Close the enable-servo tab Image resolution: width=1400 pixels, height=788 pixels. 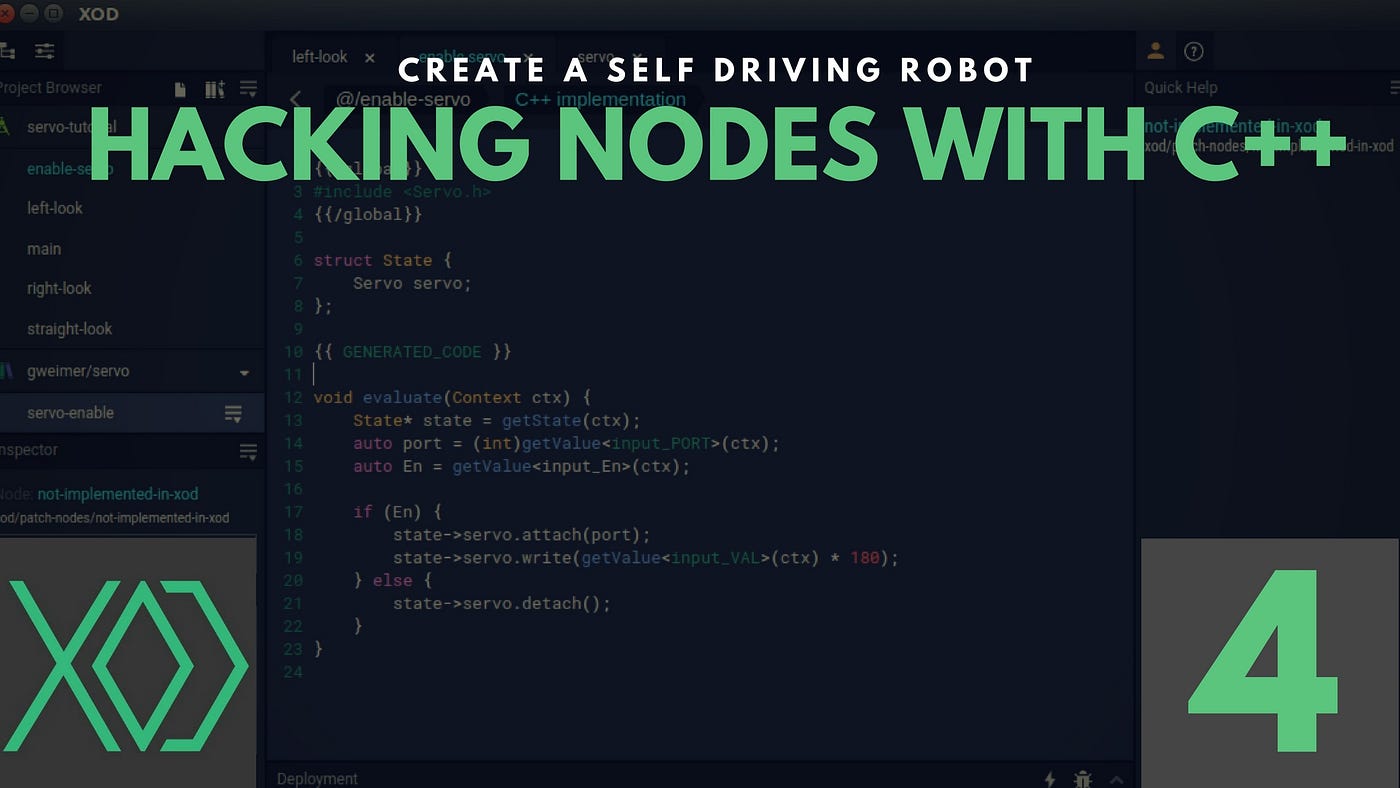click(x=528, y=57)
